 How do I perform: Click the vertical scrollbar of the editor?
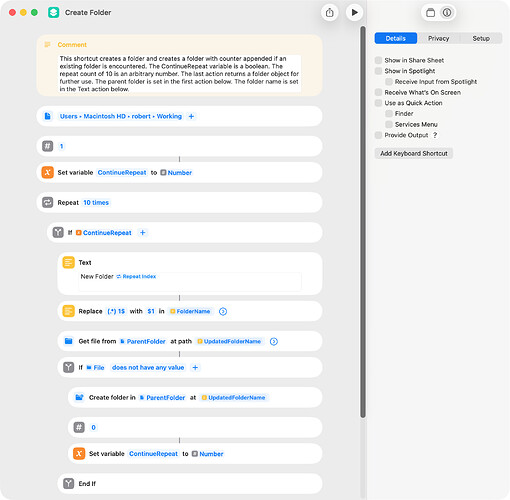tap(363, 222)
